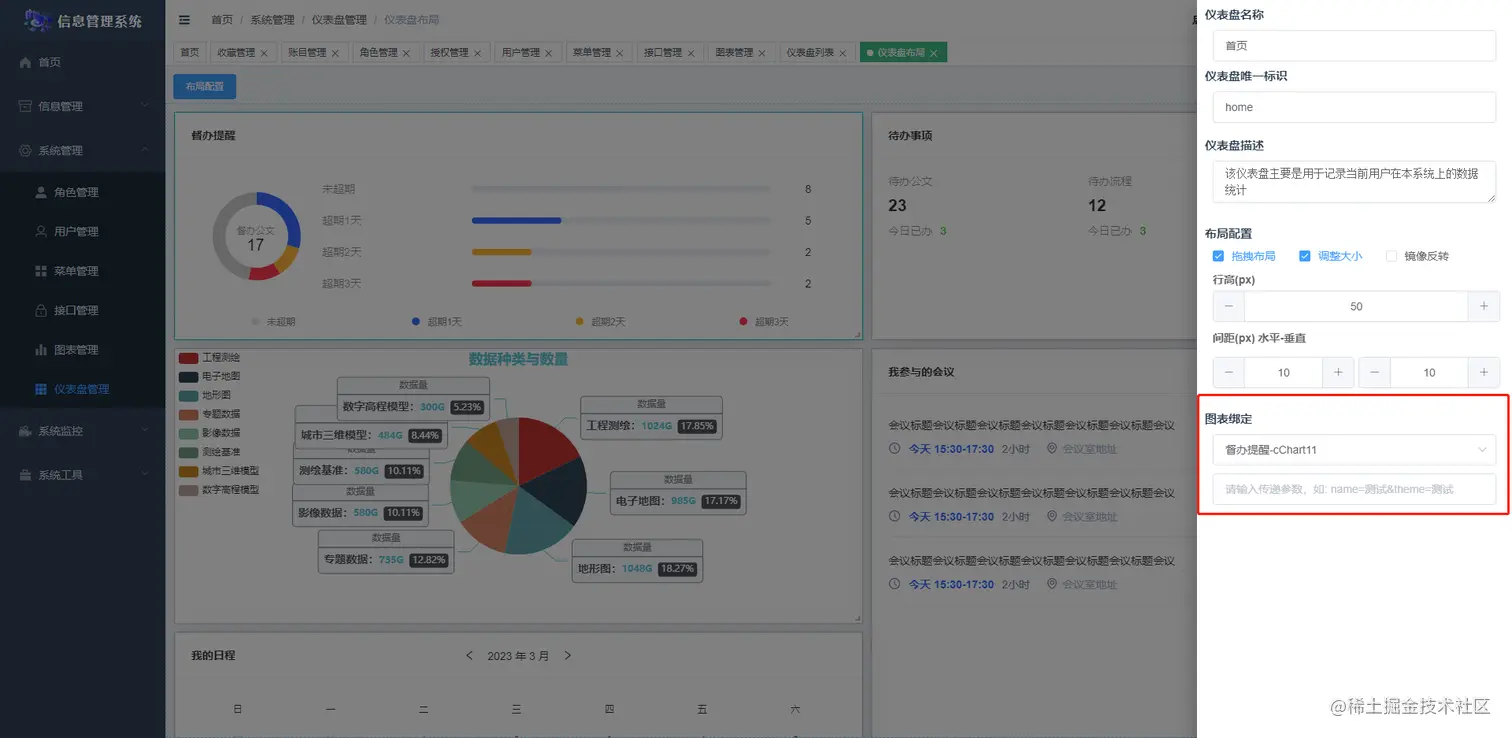
Task: Expand the 系统监控 sidebar menu
Action: tap(82, 431)
